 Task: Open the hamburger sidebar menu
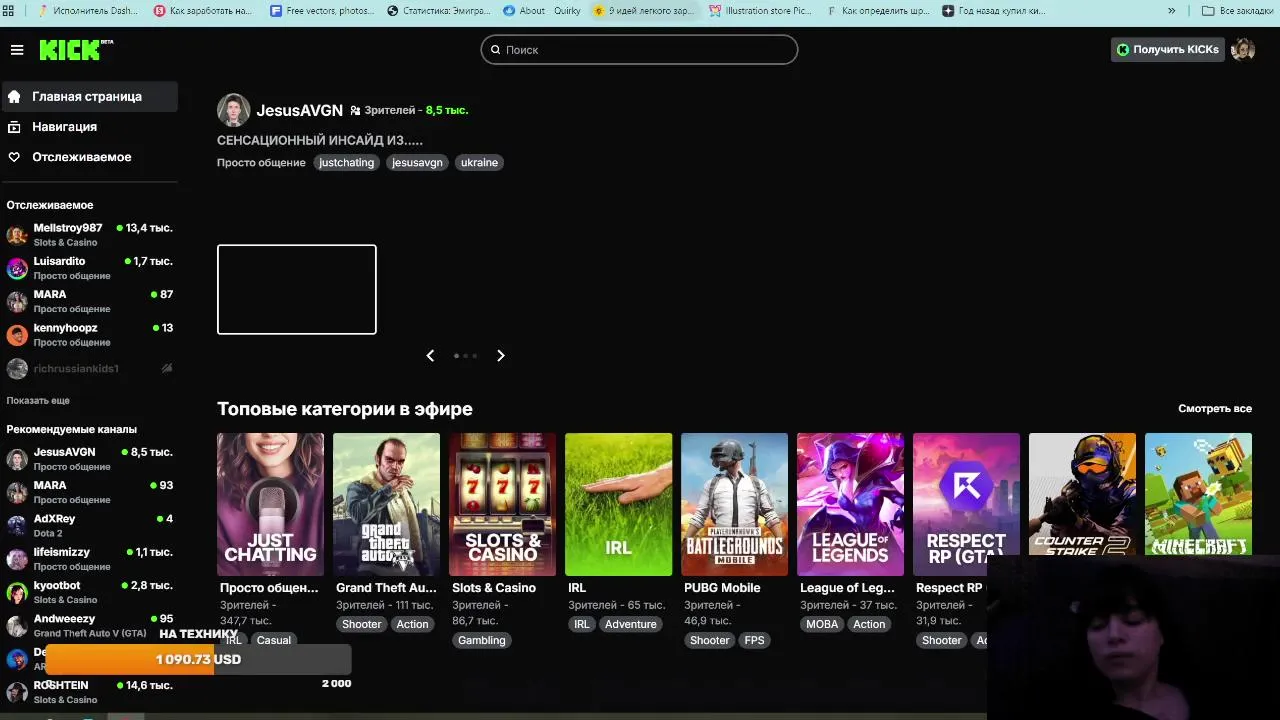click(17, 50)
